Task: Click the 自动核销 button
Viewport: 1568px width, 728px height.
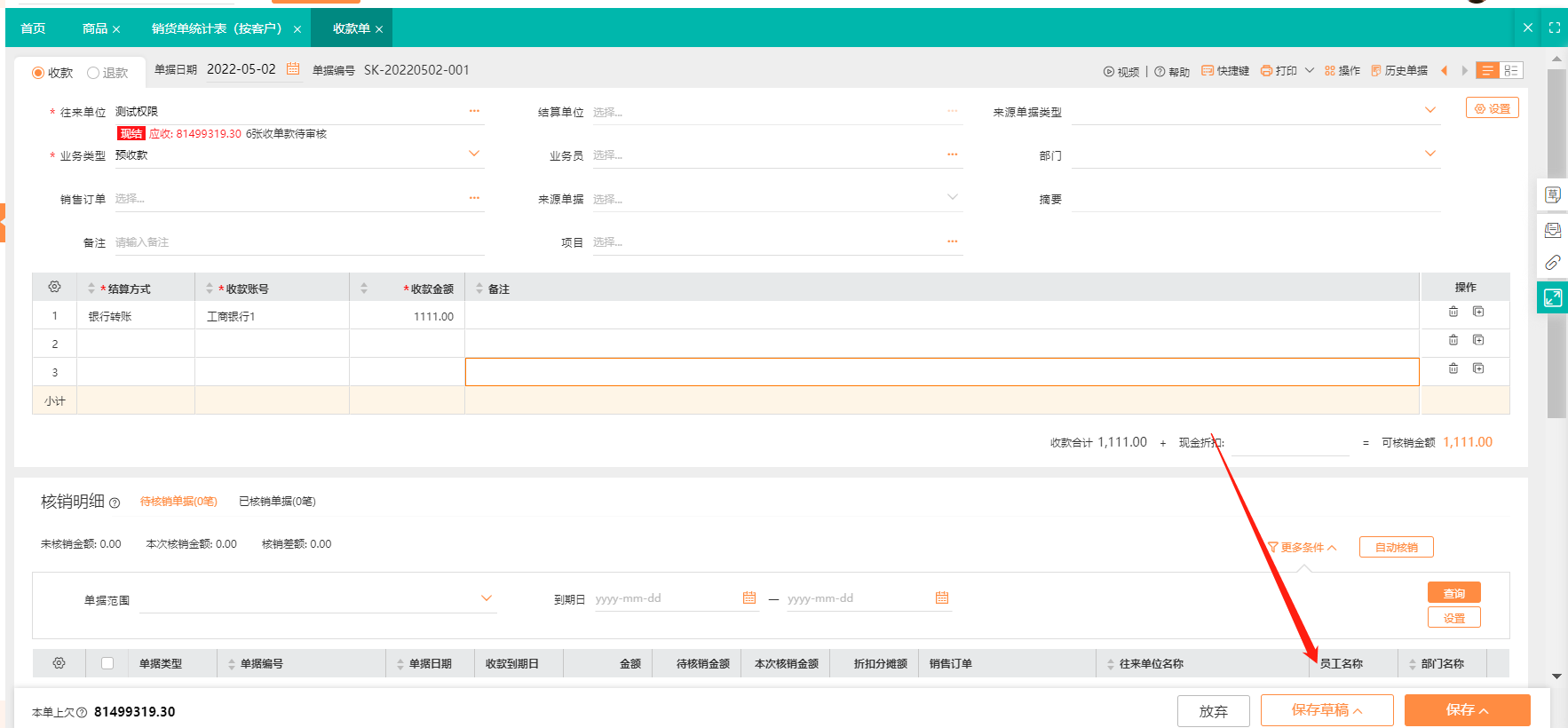Action: click(x=1396, y=547)
